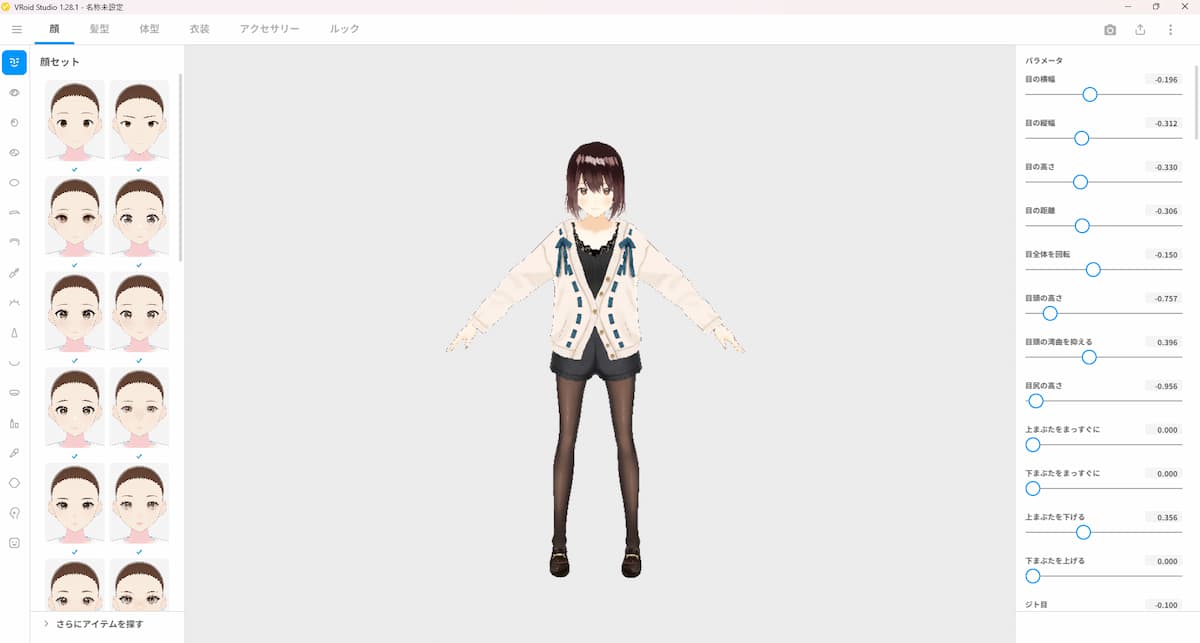Click the export/share icon near top right
This screenshot has height=643, width=1200.
click(x=1140, y=30)
